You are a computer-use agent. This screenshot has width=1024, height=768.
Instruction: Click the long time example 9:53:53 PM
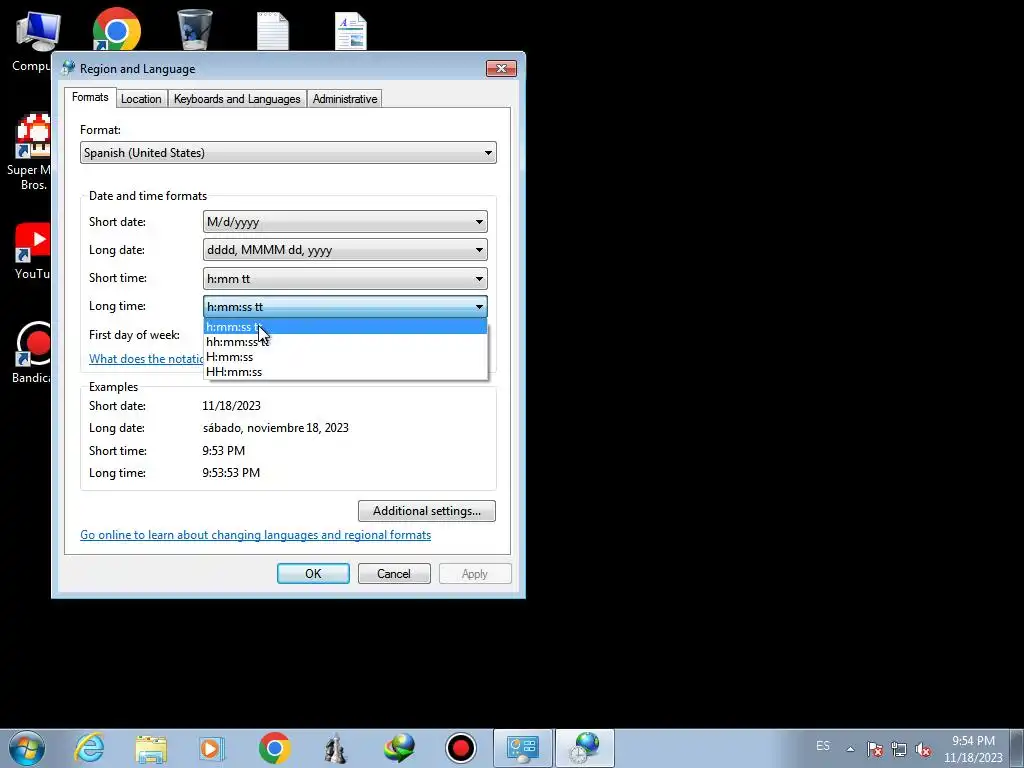231,473
